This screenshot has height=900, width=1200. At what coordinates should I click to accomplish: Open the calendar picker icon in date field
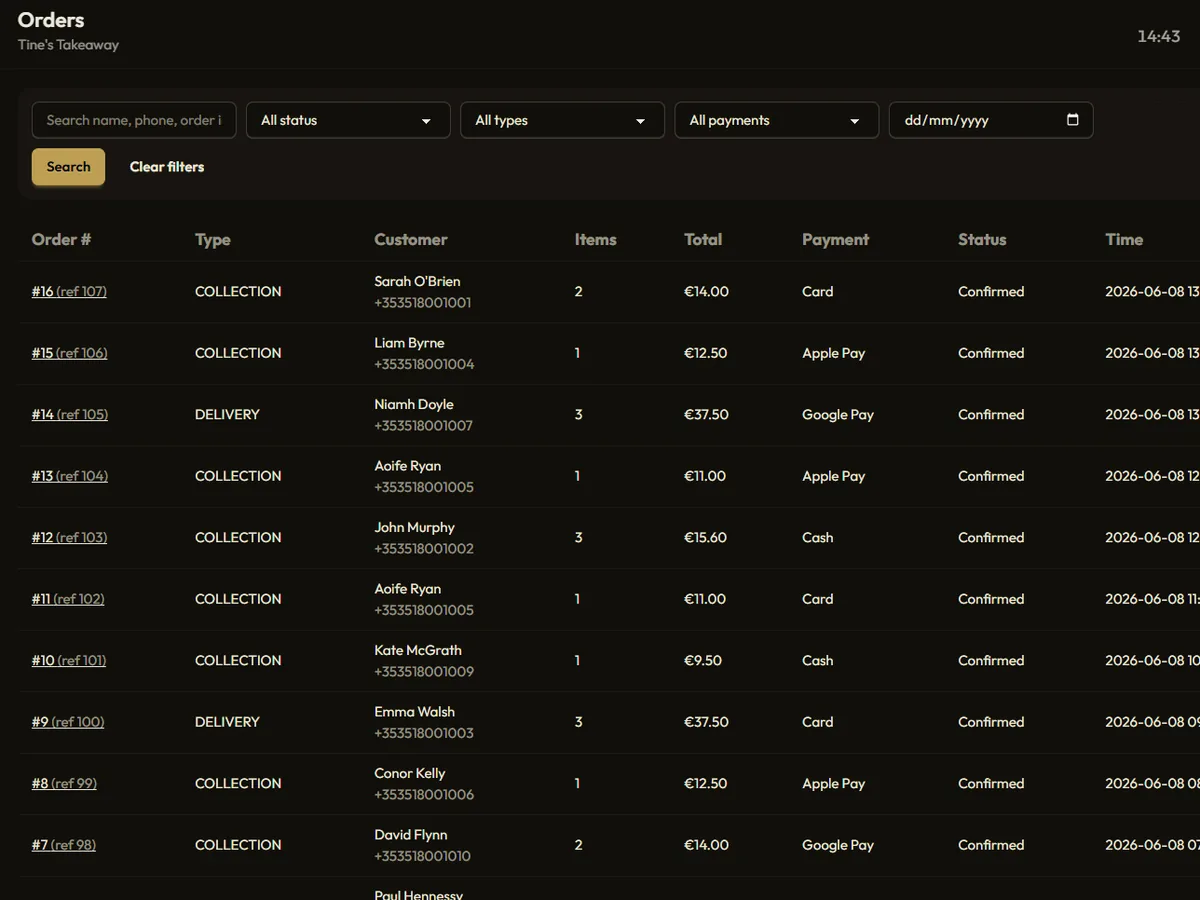[x=1072, y=120]
